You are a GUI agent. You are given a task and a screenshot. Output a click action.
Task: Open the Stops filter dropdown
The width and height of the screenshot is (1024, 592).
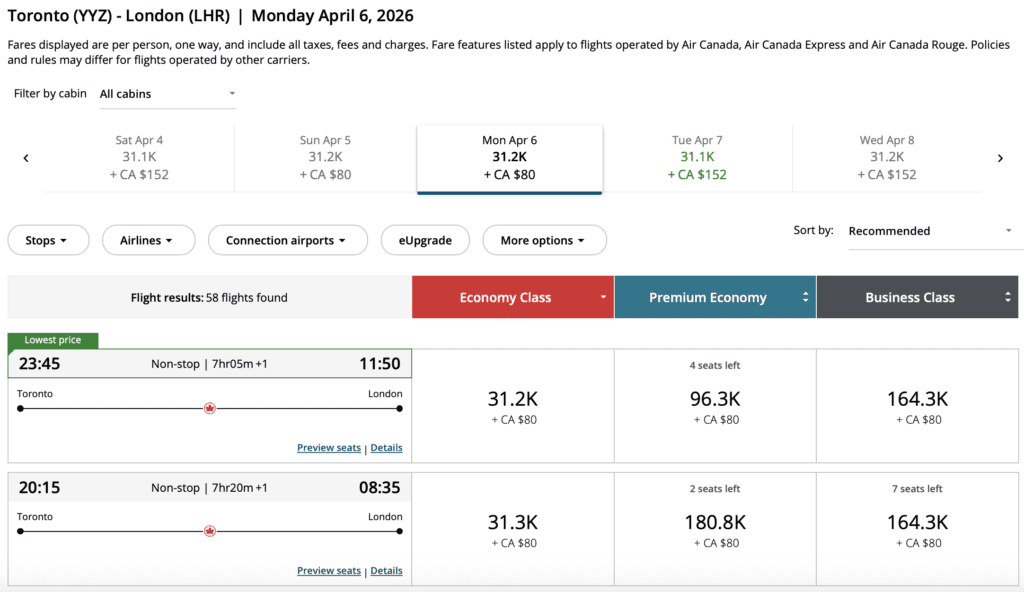[48, 240]
